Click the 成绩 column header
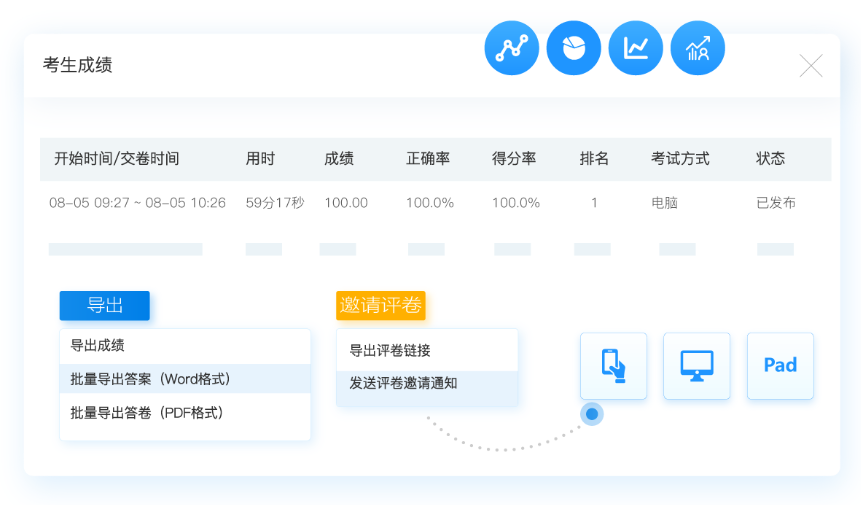Viewport: 861px width, 505px height. click(x=339, y=159)
